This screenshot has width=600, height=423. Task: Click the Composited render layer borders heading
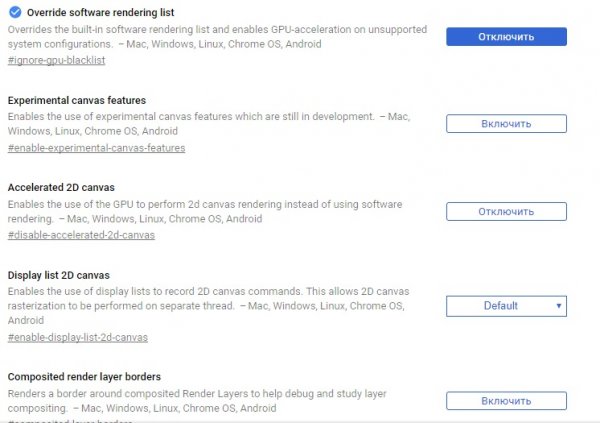(84, 377)
